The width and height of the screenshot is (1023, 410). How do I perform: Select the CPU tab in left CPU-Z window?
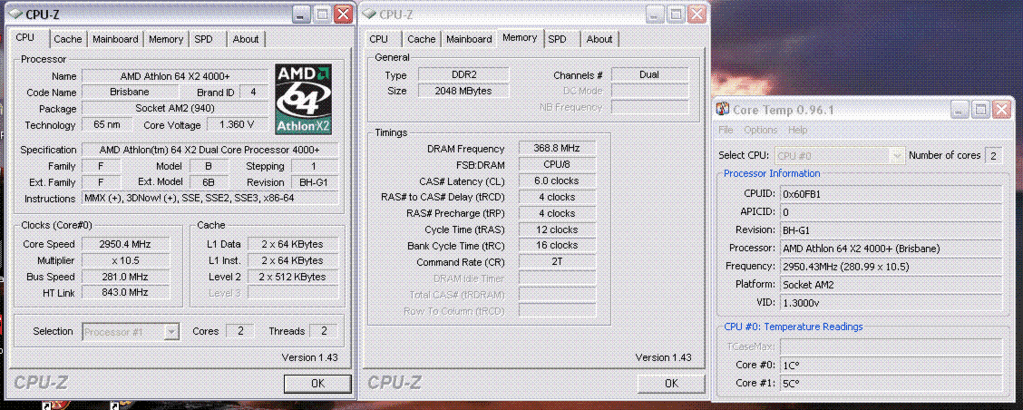click(25, 38)
